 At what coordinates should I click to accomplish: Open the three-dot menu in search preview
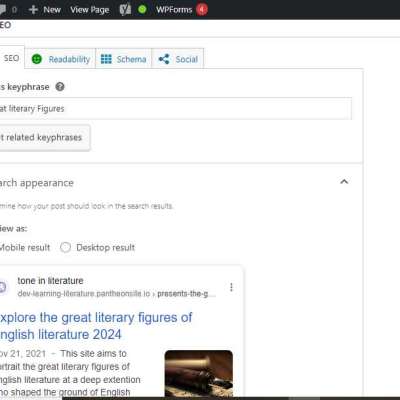[231, 287]
